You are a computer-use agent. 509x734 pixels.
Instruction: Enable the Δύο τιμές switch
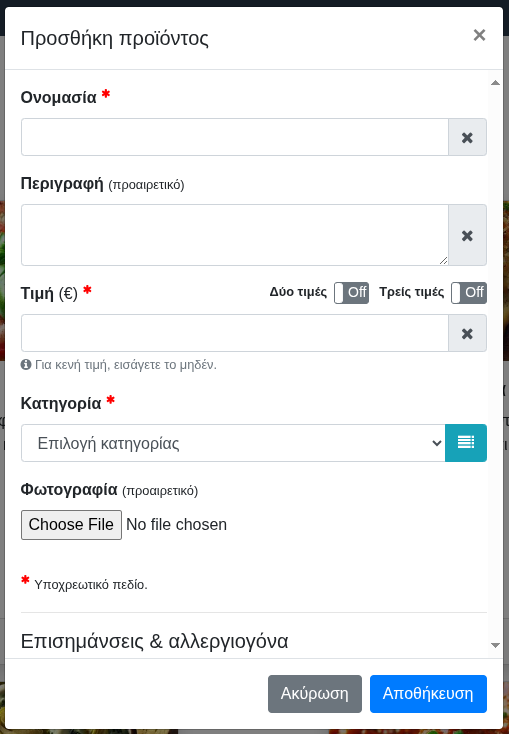[351, 293]
